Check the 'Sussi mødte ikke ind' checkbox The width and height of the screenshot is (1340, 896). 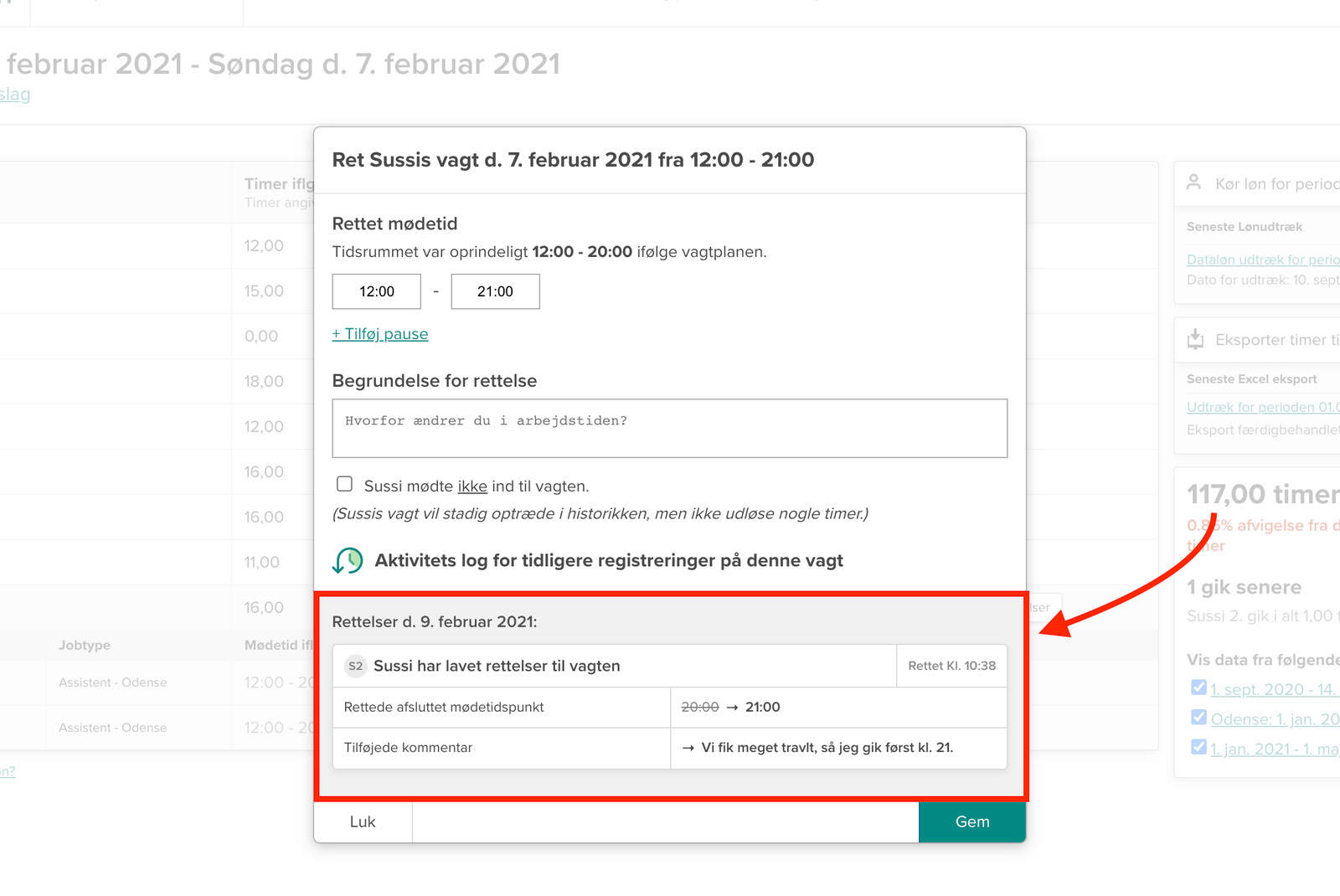click(344, 484)
